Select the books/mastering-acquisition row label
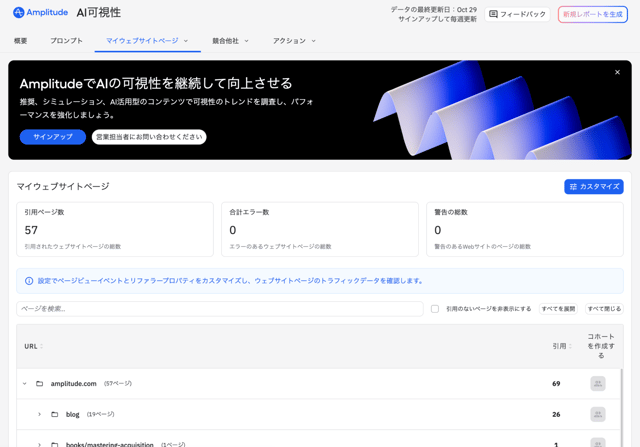The width and height of the screenshot is (640, 447). click(109, 444)
